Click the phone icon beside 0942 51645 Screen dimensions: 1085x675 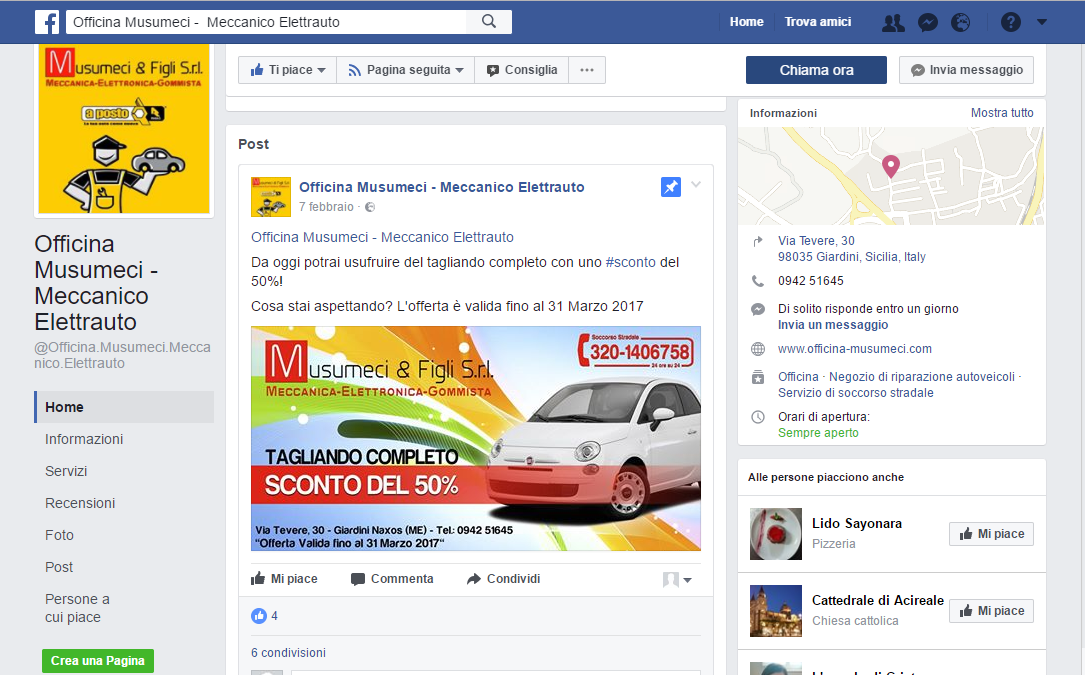tap(758, 281)
